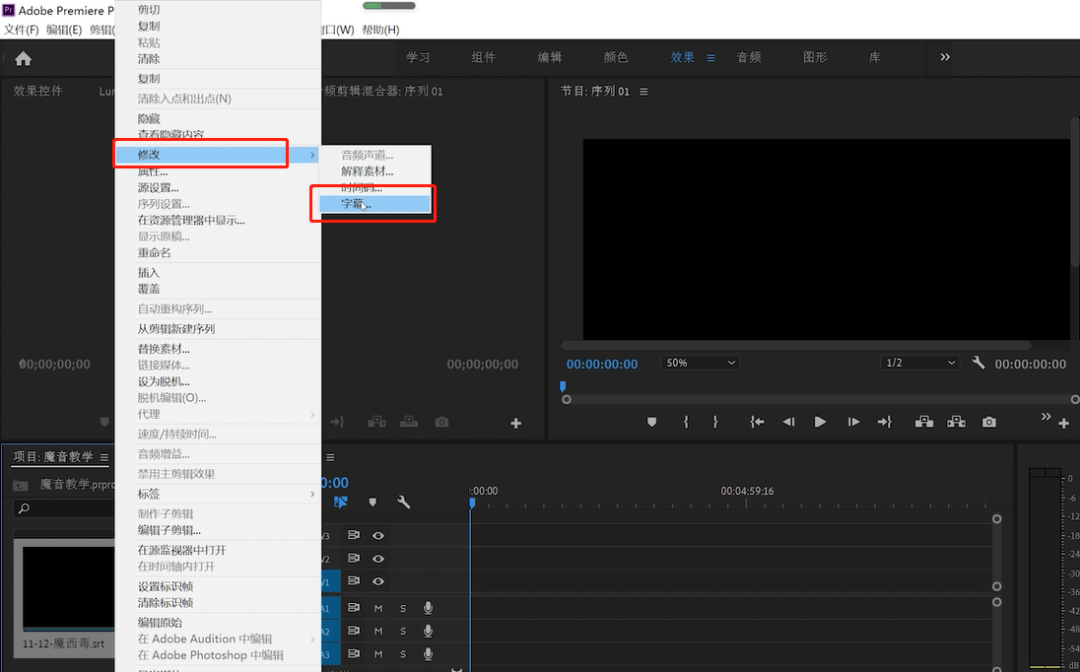Open Program monitor wrench settings

pos(978,362)
